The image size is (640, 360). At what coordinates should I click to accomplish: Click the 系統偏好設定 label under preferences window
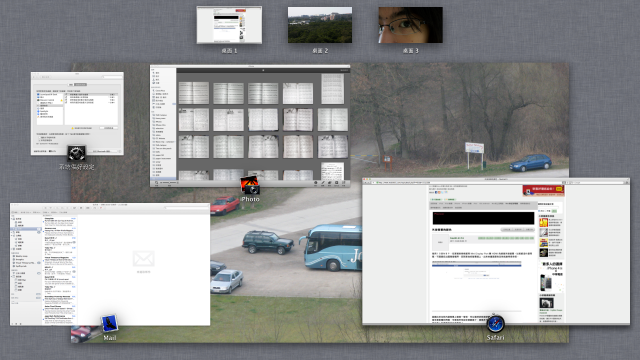pos(77,167)
